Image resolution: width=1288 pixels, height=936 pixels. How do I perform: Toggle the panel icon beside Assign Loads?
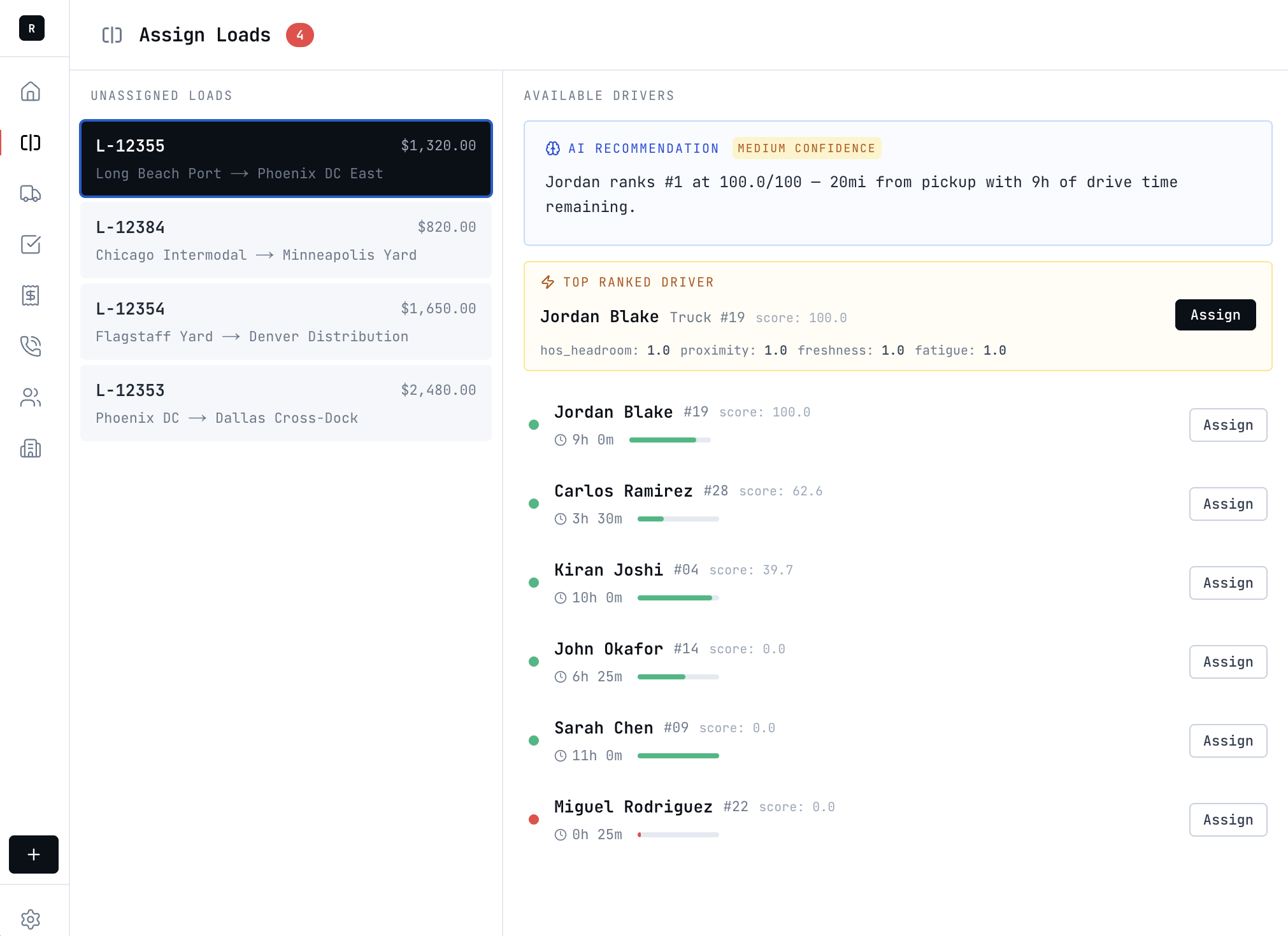[112, 35]
